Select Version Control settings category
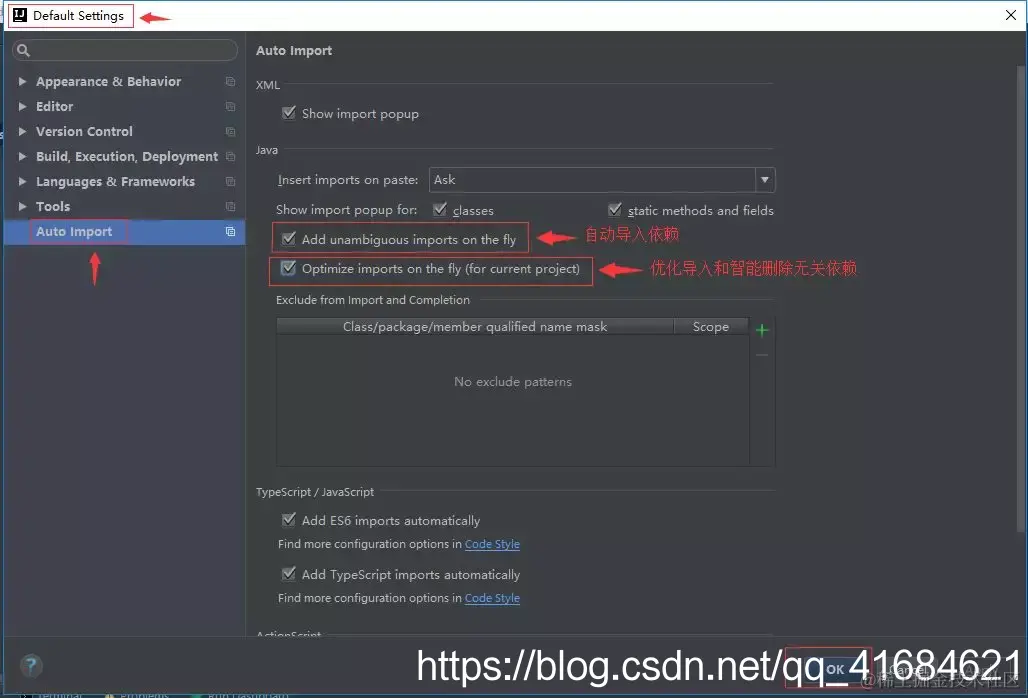The height and width of the screenshot is (698, 1028). 84,131
